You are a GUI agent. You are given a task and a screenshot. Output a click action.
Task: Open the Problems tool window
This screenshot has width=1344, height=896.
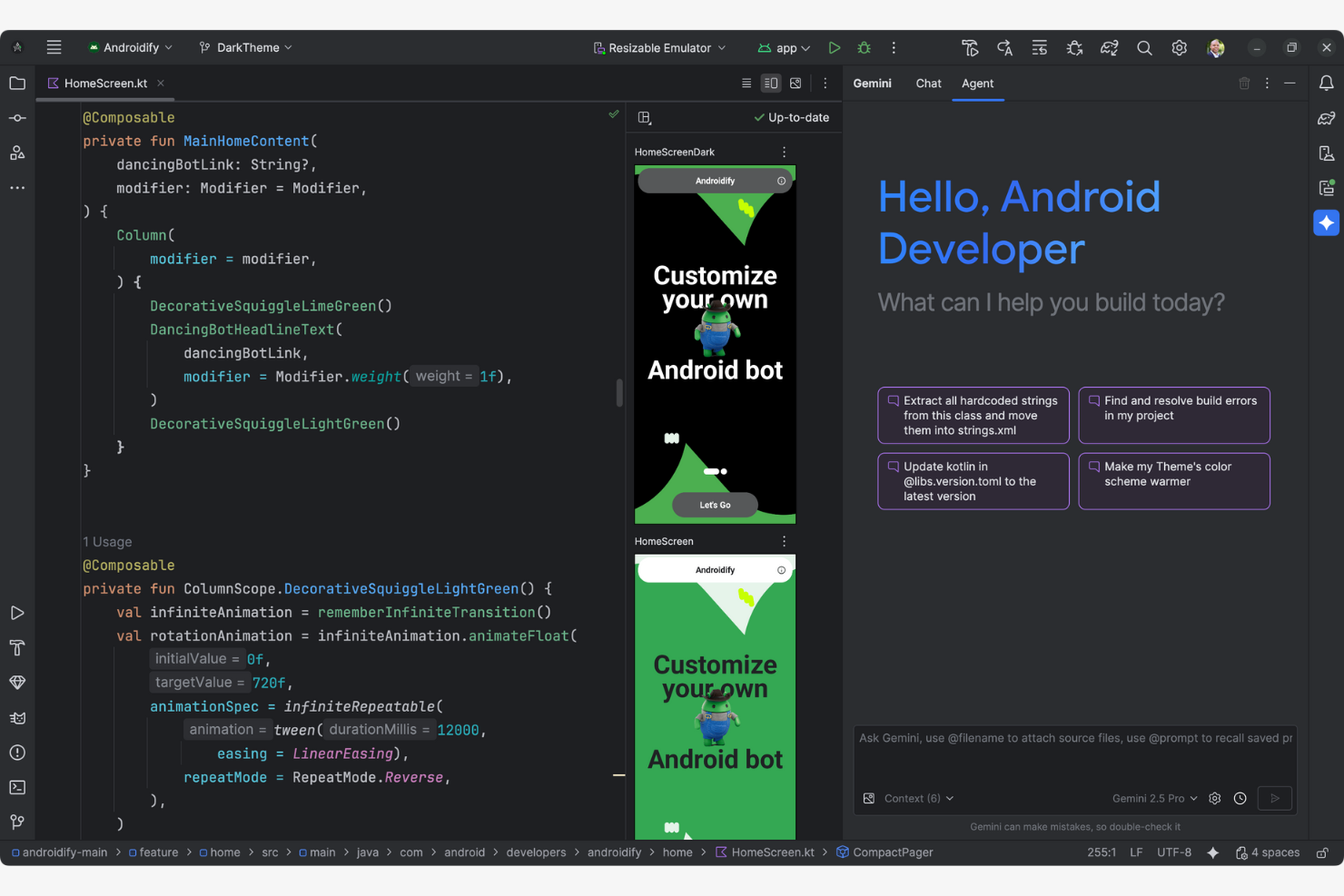17,752
